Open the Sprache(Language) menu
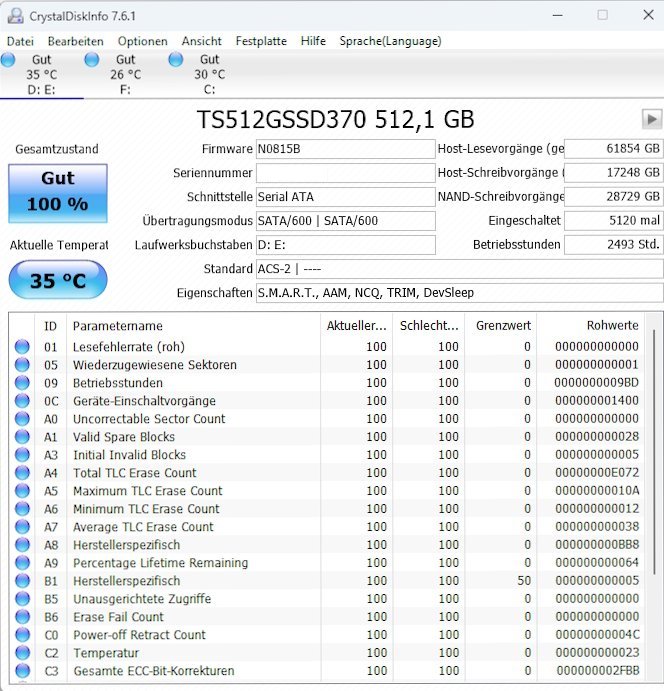Image resolution: width=664 pixels, height=691 pixels. tap(390, 41)
